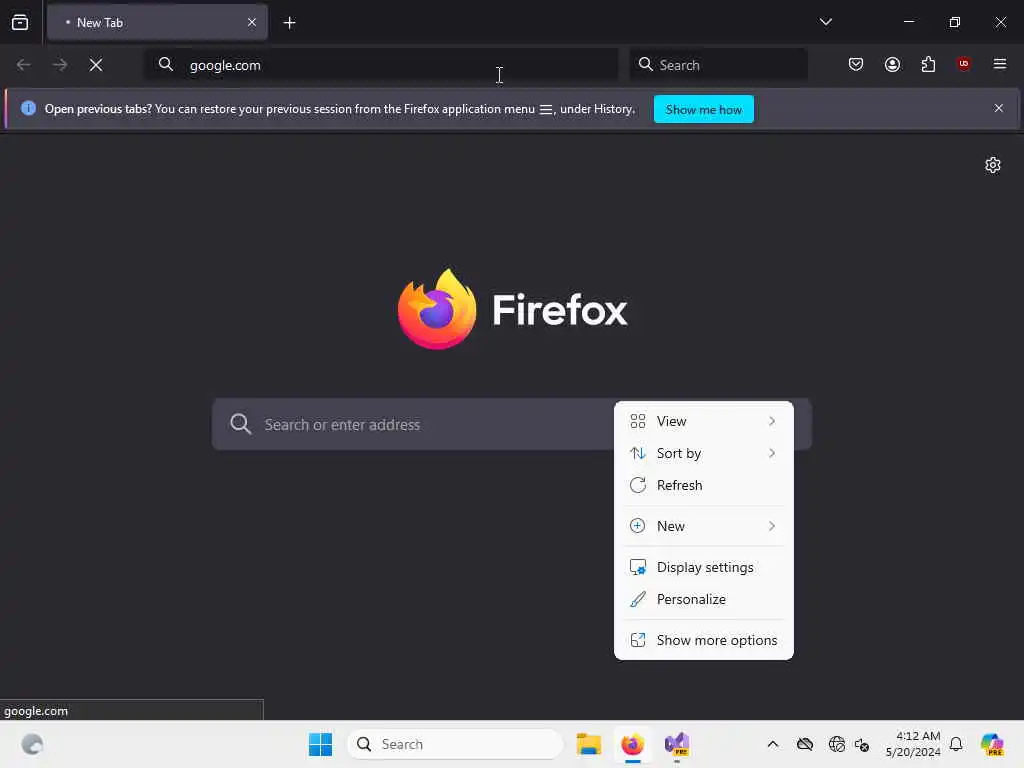Click the chevron arrow beside View
Viewport: 1024px width, 768px height.
pyautogui.click(x=772, y=421)
